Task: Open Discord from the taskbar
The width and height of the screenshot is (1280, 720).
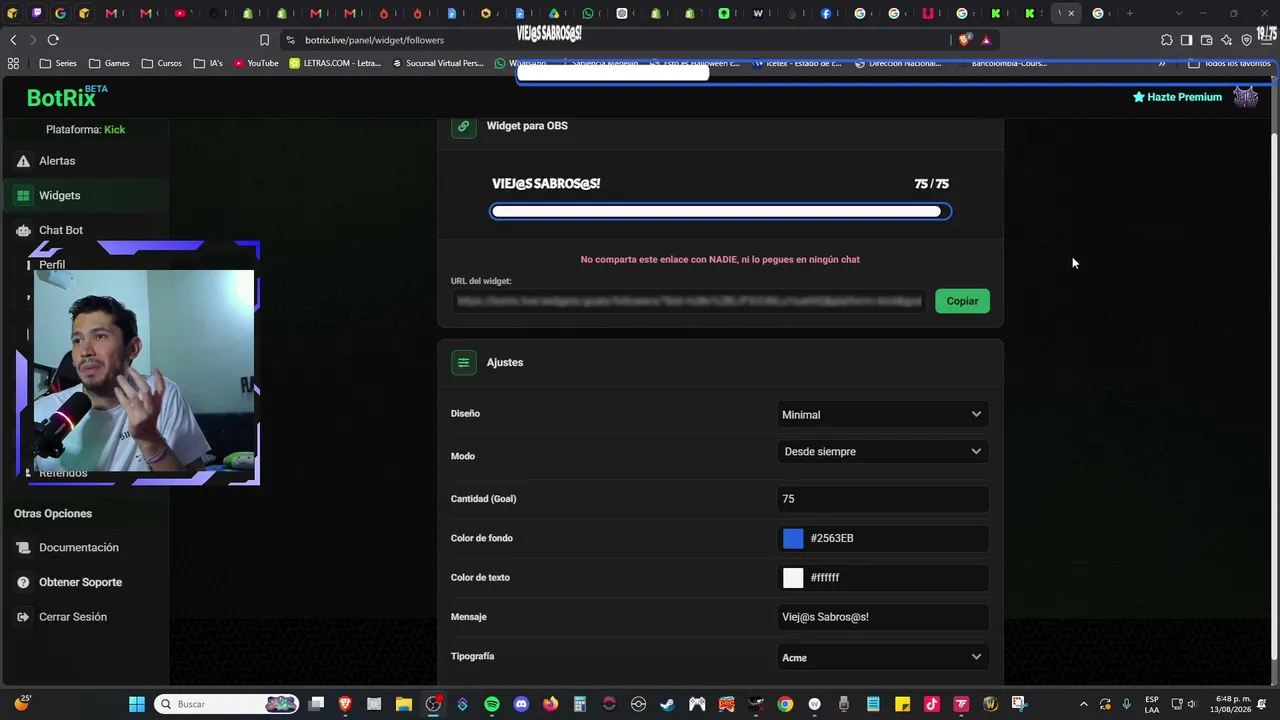Action: click(521, 704)
